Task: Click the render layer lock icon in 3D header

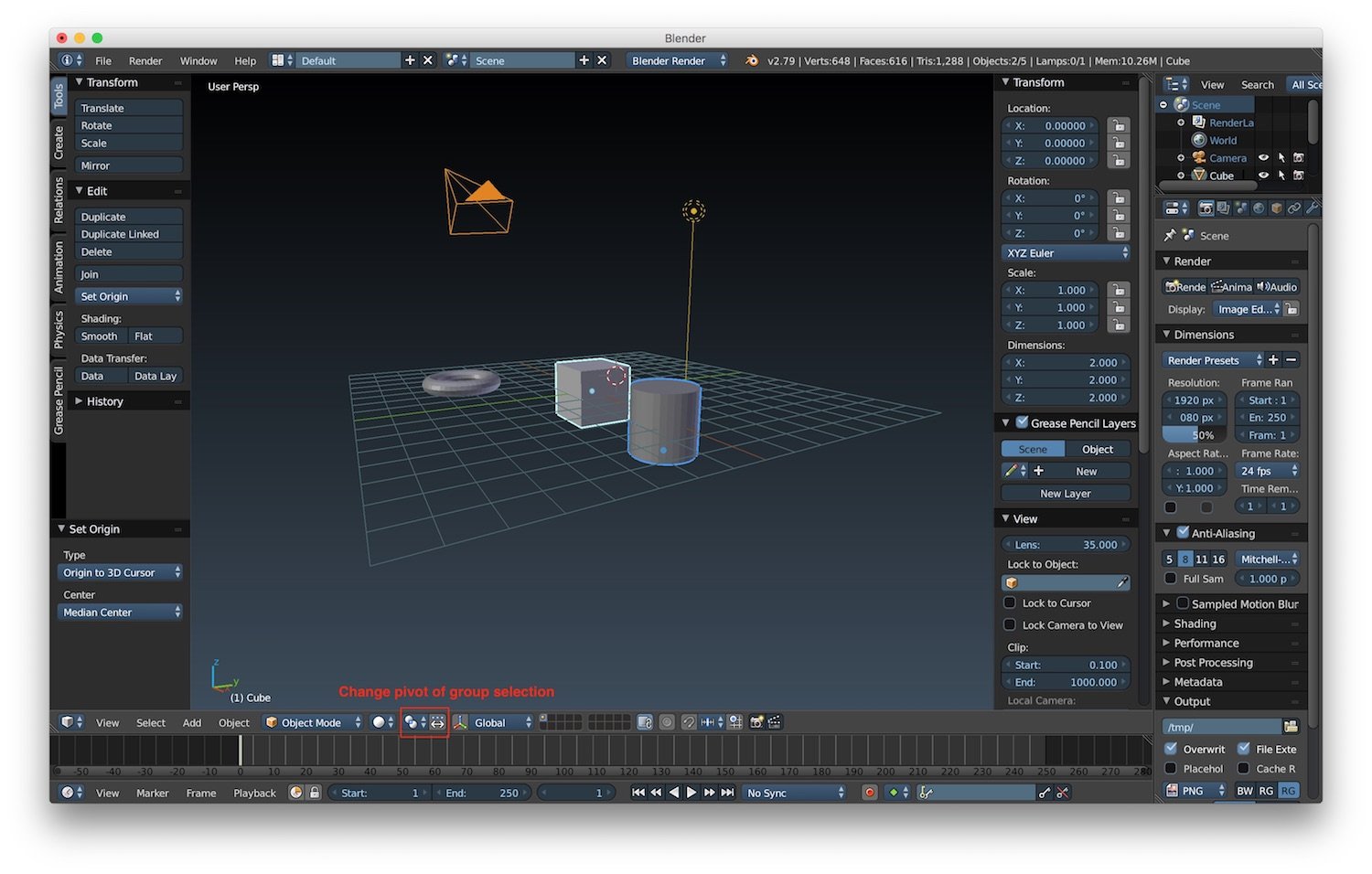Action: (645, 722)
